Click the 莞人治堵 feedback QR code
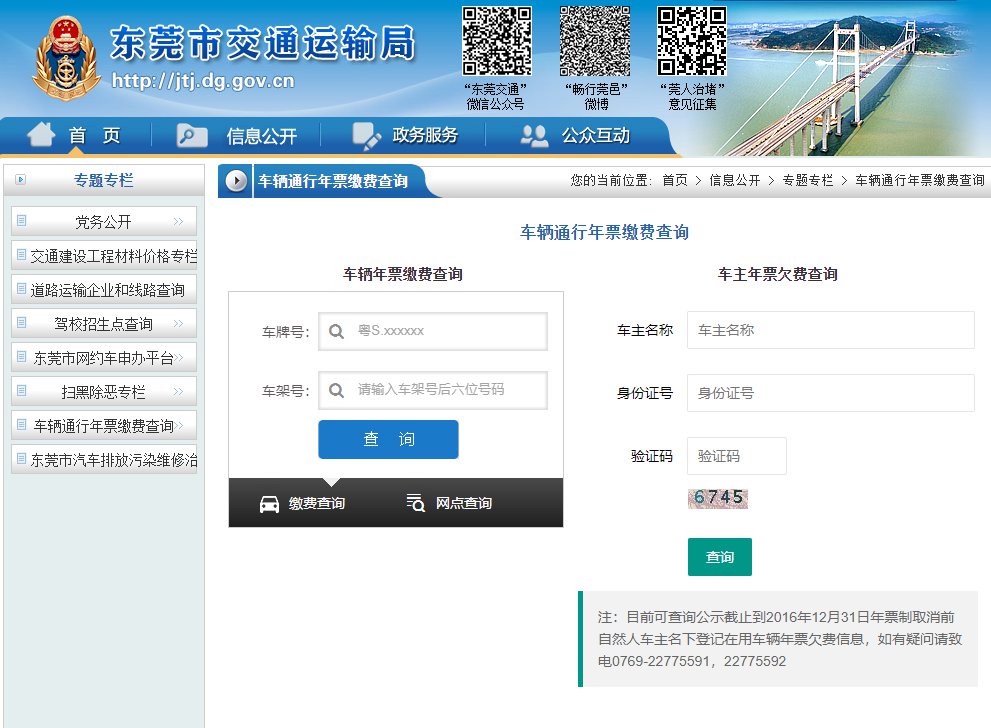This screenshot has width=991, height=728. tap(692, 41)
